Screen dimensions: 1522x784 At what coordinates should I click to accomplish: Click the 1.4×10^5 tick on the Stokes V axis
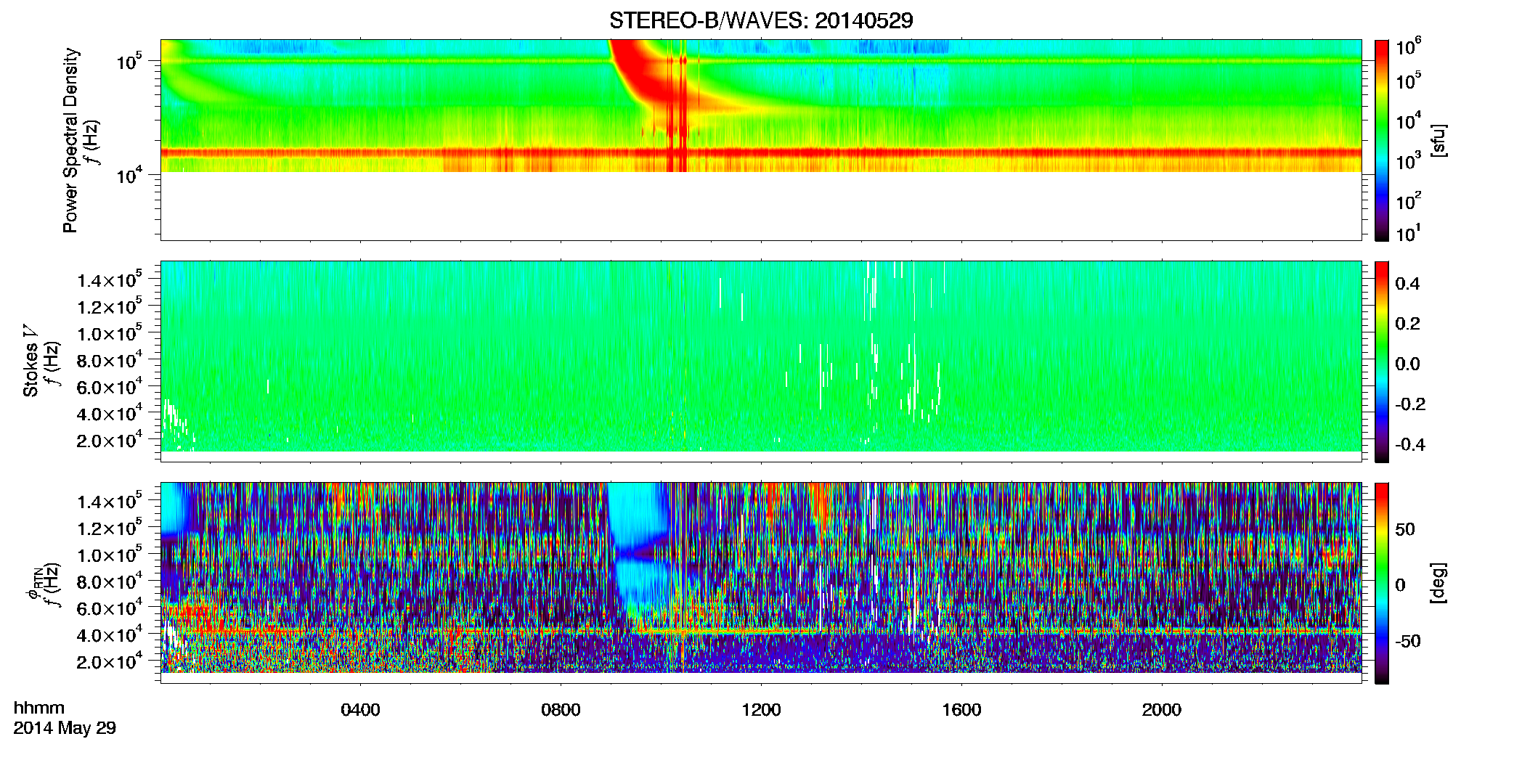(x=109, y=279)
